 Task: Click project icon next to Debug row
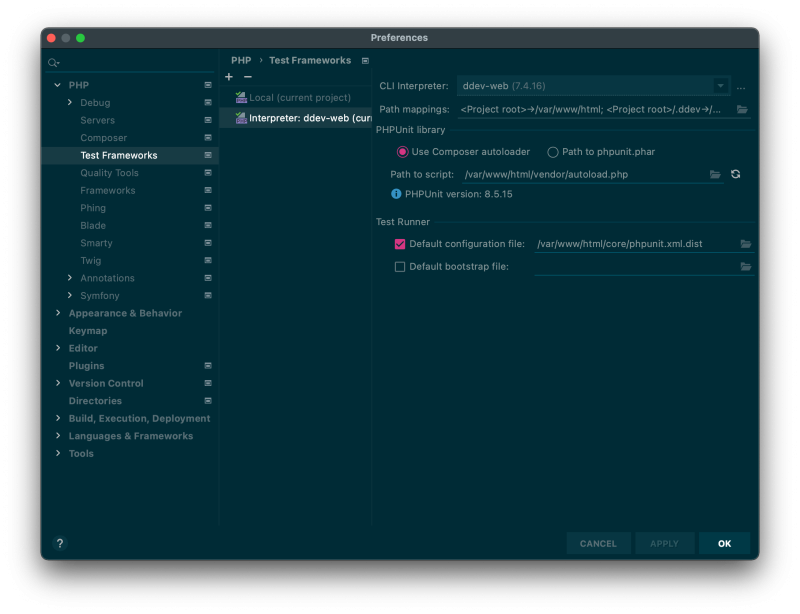208,103
